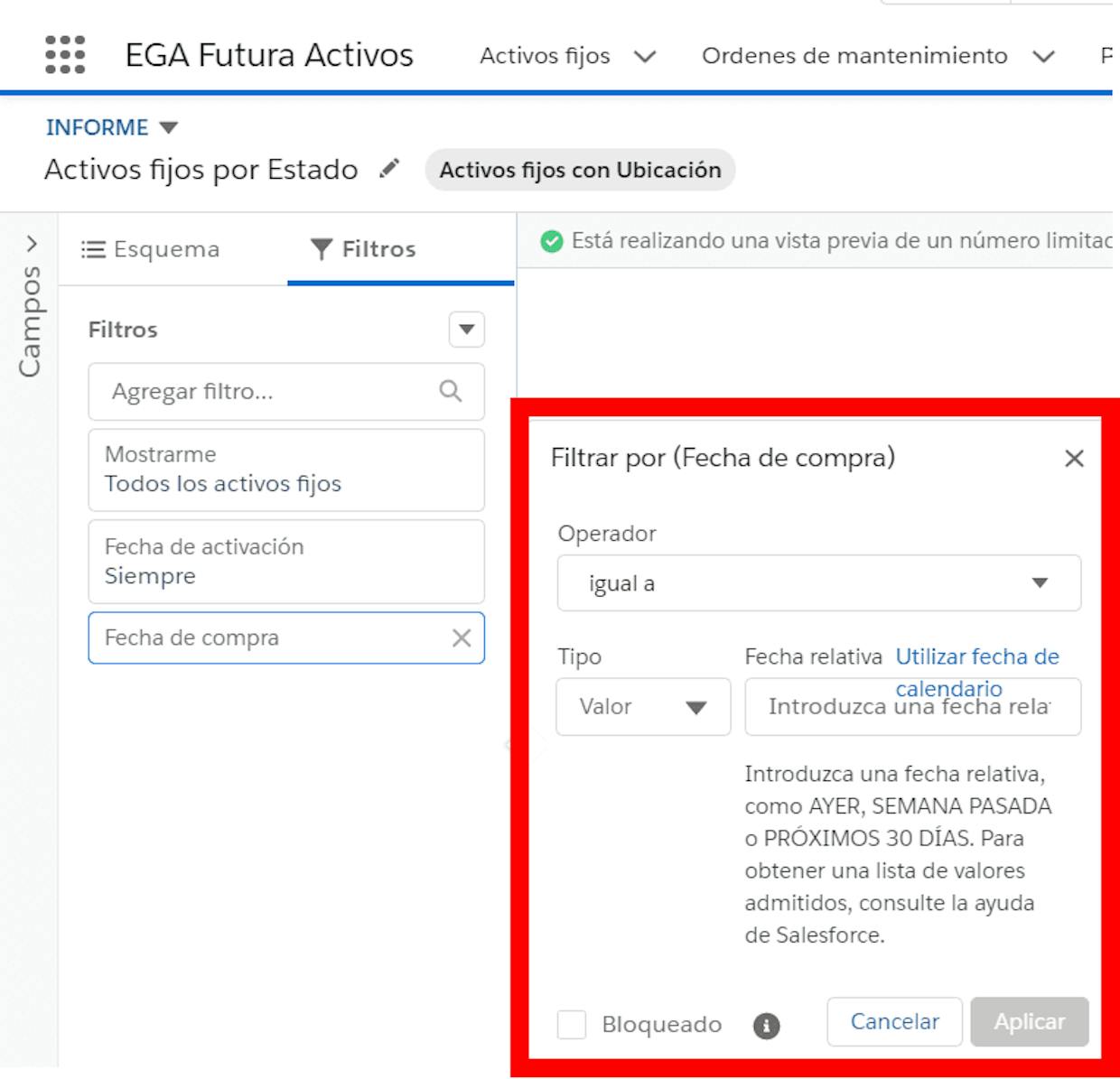Expand the INFORME dropdown arrow

coord(168,127)
